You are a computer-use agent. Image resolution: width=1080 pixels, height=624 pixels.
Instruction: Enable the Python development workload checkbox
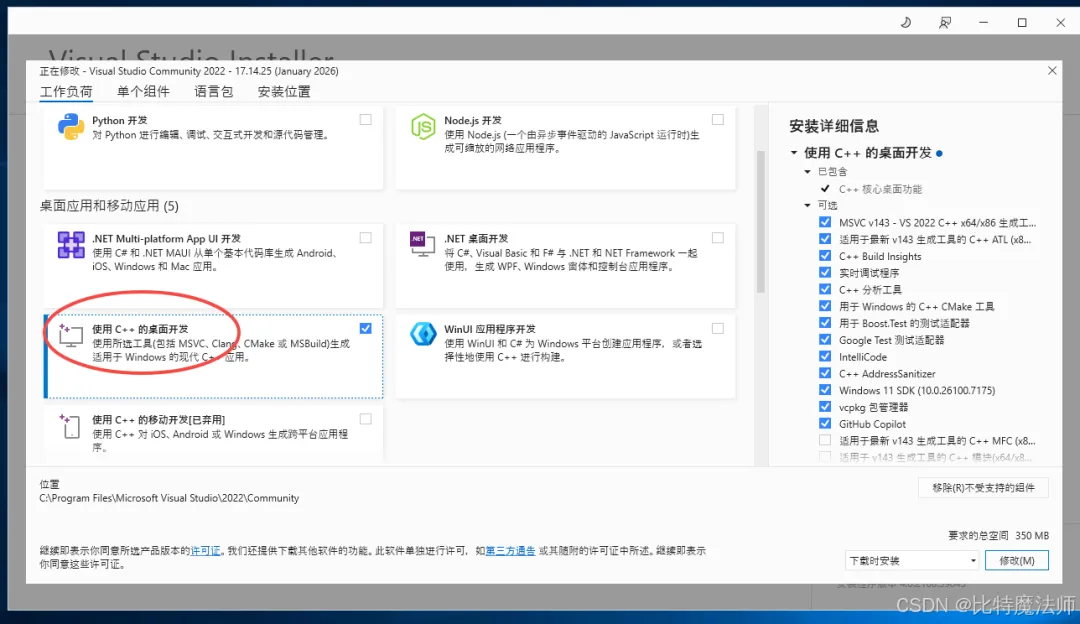pos(366,120)
